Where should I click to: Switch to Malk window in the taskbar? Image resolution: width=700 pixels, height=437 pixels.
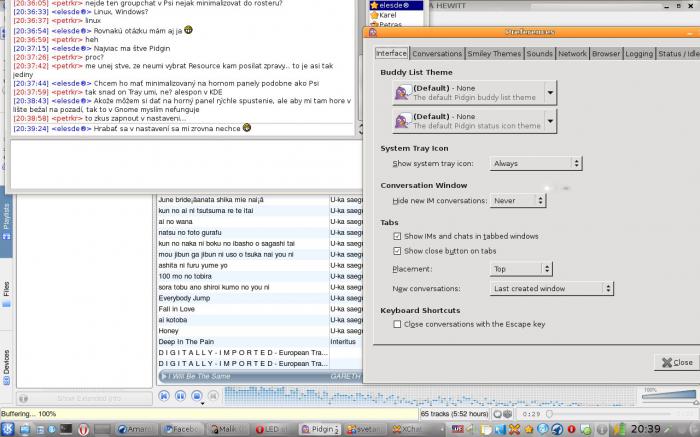[x=228, y=429]
